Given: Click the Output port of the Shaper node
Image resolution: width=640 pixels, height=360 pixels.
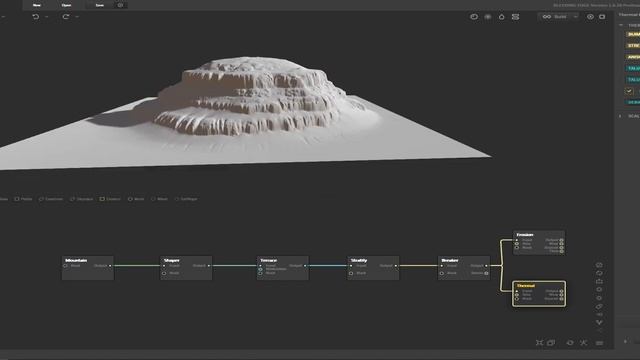Looking at the screenshot, I should 209,266.
